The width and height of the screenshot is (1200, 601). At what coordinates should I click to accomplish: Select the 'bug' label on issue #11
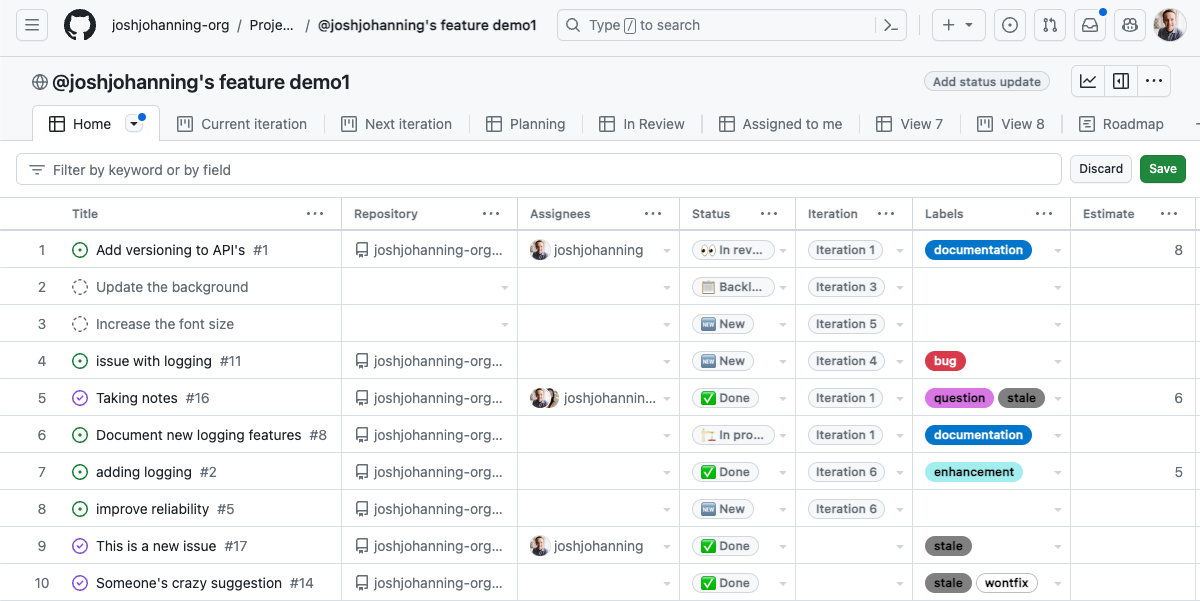pos(944,361)
